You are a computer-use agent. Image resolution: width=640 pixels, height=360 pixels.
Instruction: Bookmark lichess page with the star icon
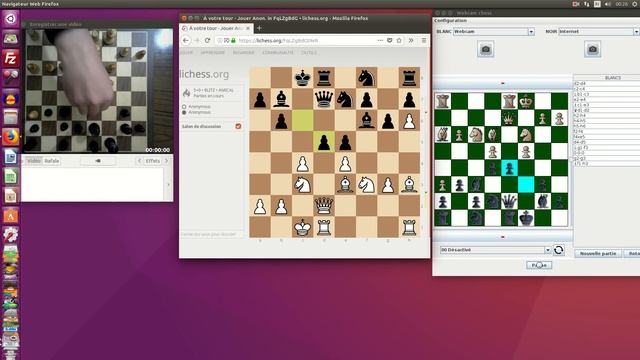point(399,40)
